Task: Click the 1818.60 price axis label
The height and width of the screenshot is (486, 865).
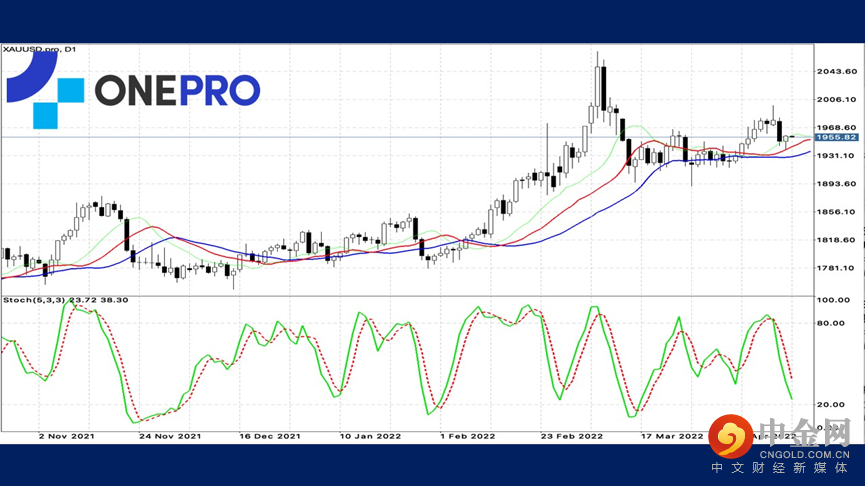Action: pyautogui.click(x=837, y=240)
